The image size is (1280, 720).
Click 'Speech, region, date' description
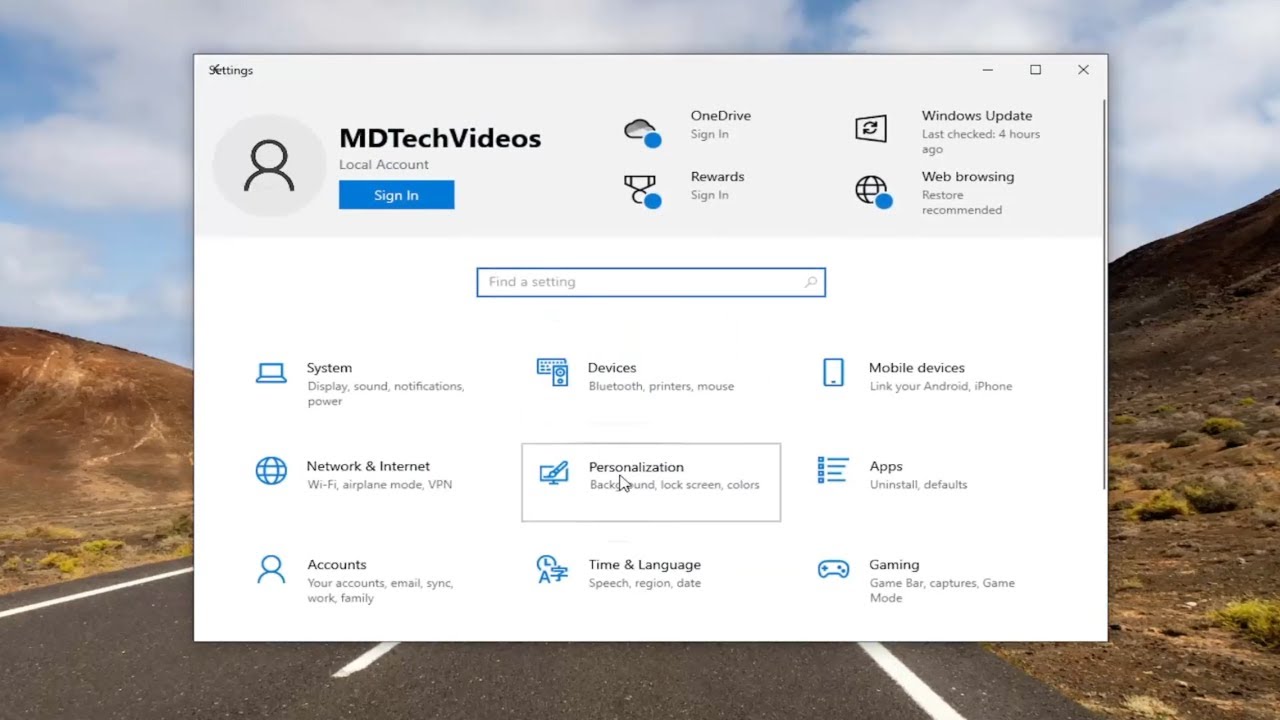pyautogui.click(x=645, y=583)
